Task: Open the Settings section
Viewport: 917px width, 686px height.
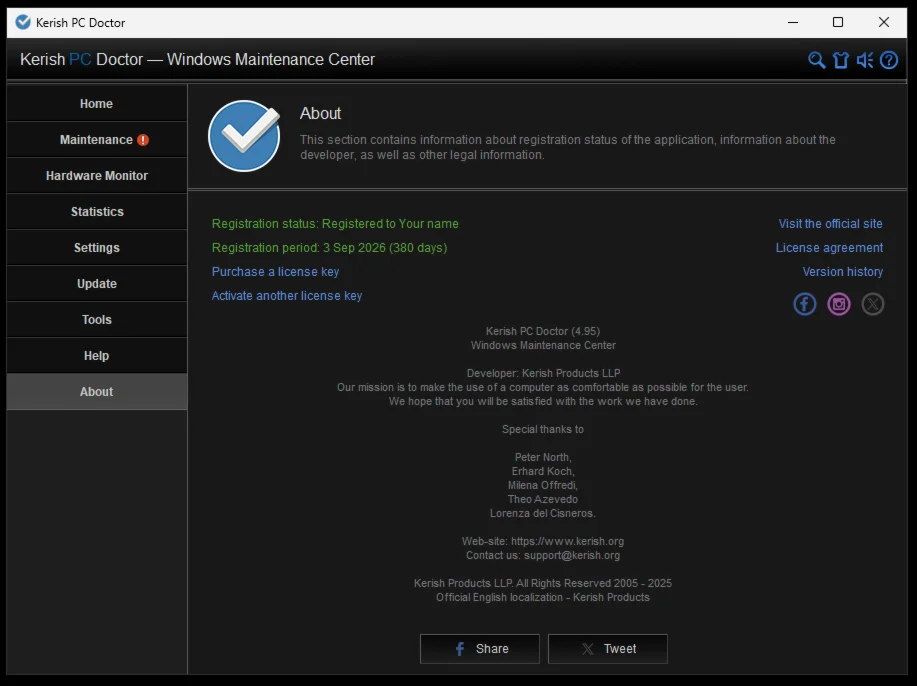Action: click(97, 248)
